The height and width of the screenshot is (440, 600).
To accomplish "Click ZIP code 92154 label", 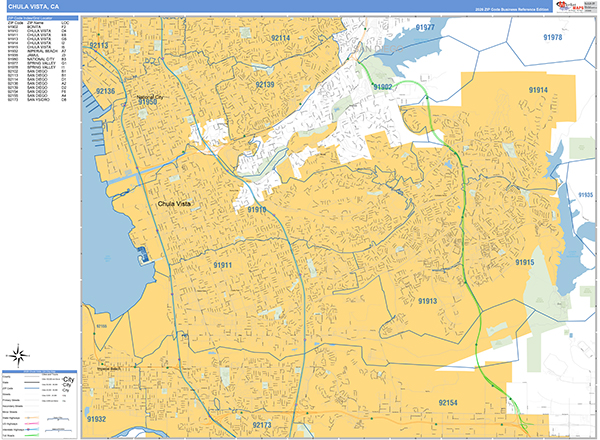I will (x=447, y=402).
